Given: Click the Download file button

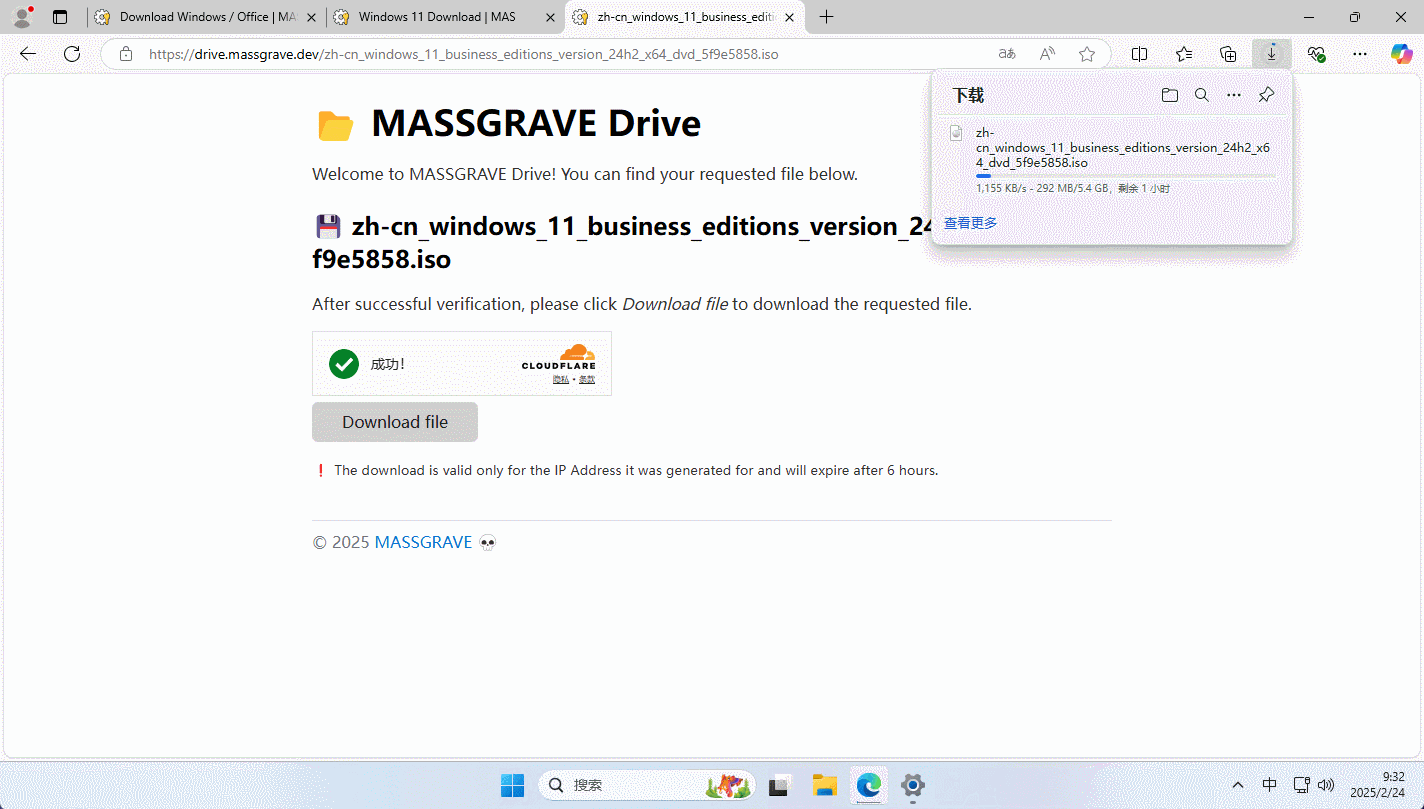Looking at the screenshot, I should point(395,422).
